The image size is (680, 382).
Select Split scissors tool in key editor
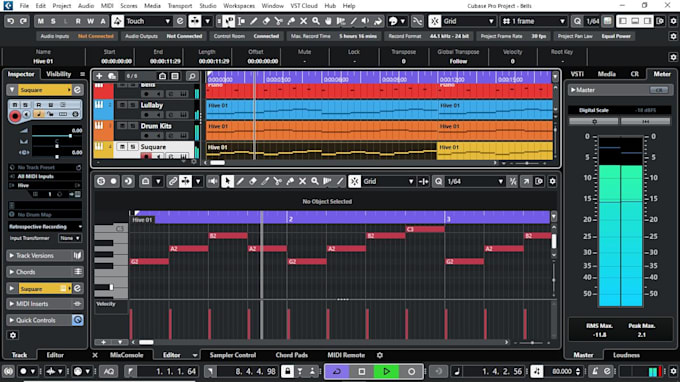(278, 181)
